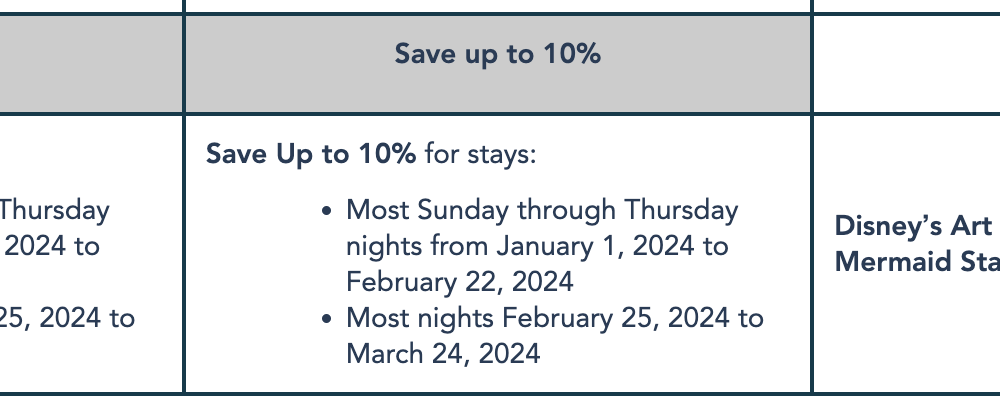
Task: Click the gray "Save up to 10%" header
Action: (x=497, y=64)
